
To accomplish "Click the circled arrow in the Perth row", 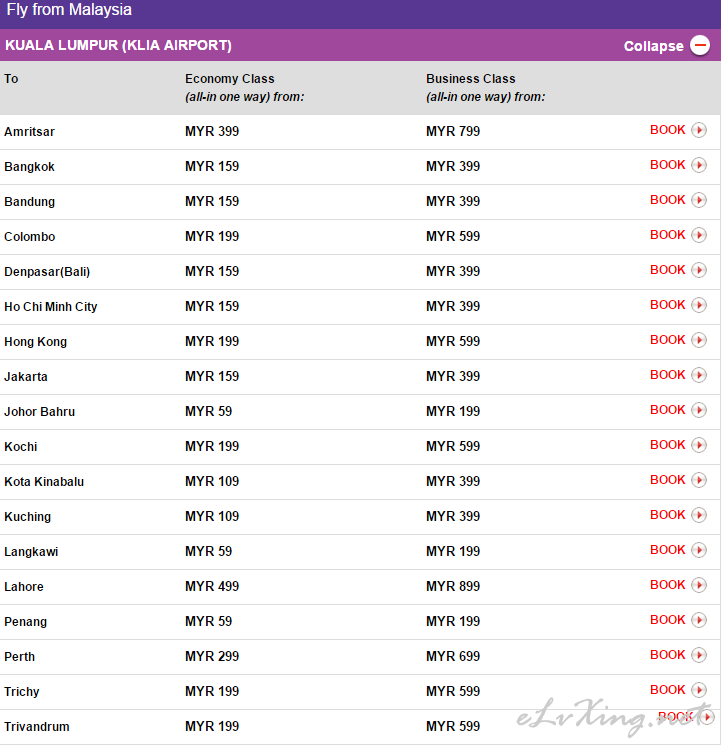I will coord(699,655).
